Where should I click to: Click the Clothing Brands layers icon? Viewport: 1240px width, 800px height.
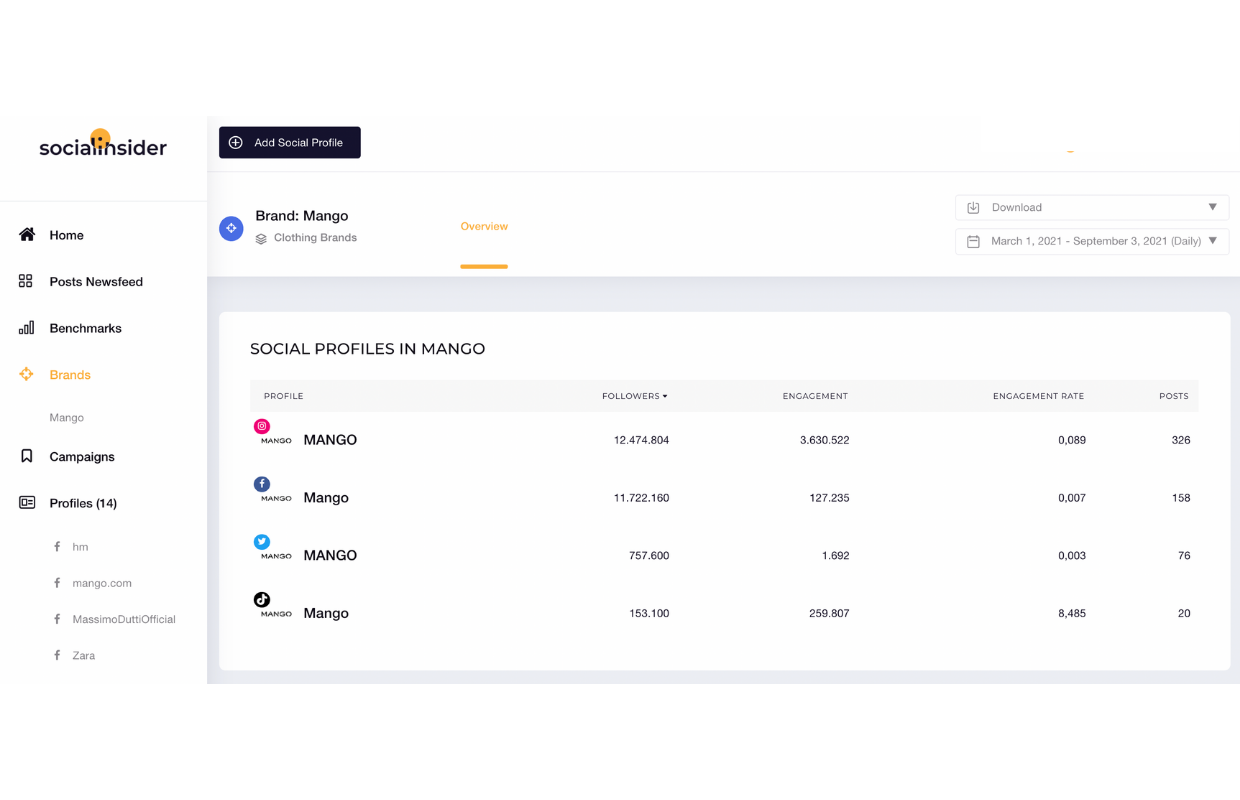261,238
